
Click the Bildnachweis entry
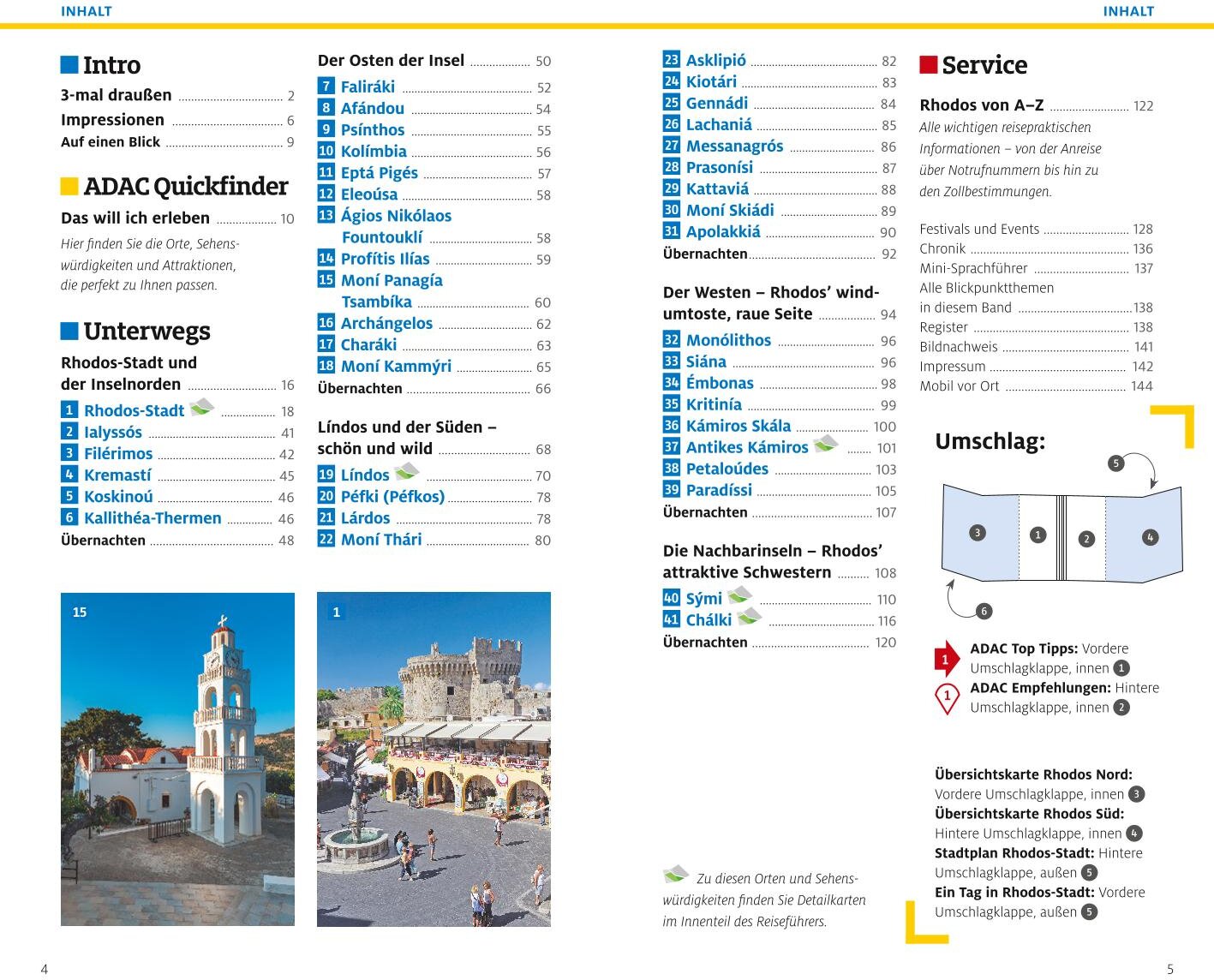click(x=1037, y=347)
